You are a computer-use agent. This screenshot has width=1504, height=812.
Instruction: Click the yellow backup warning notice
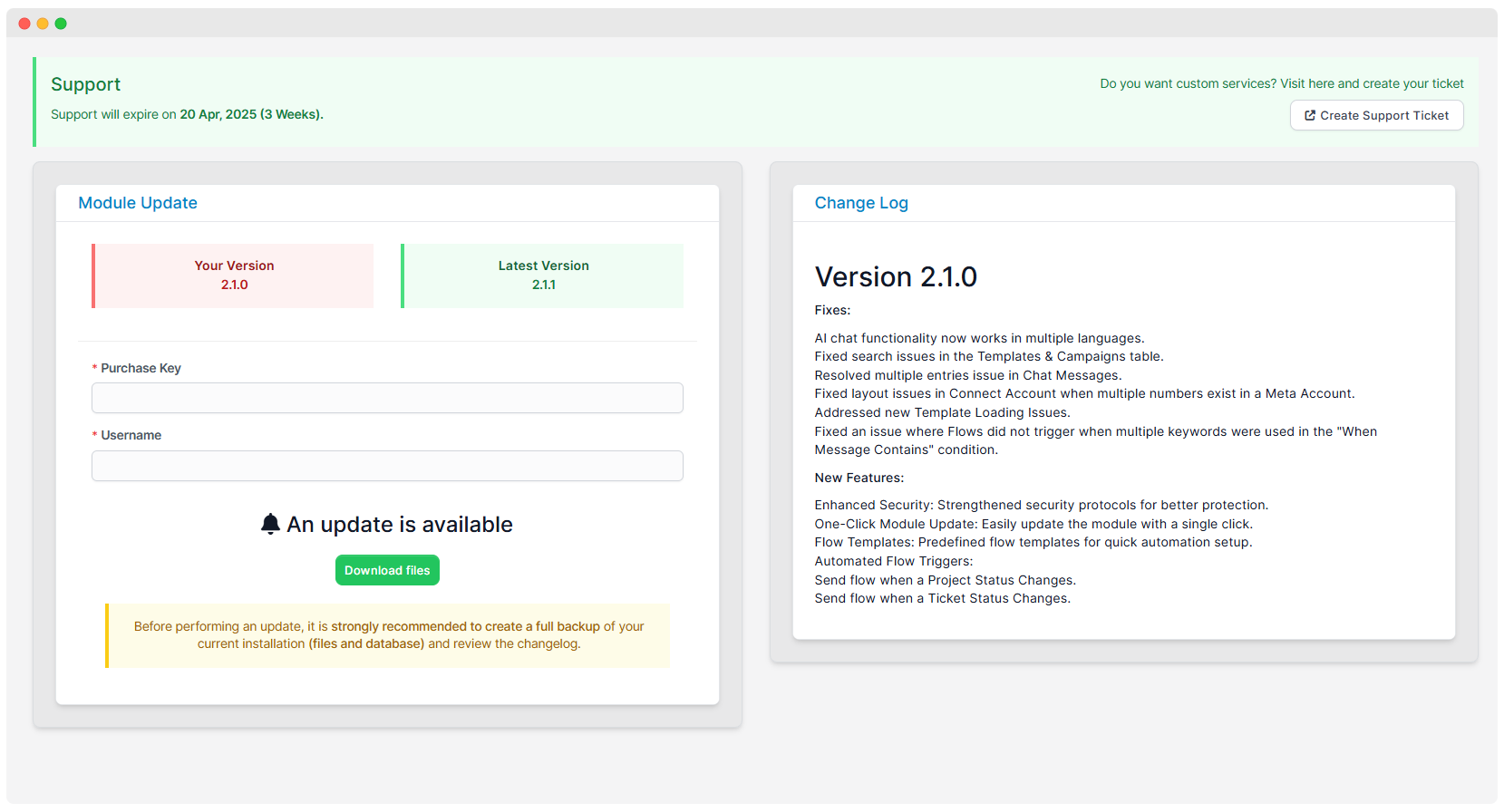point(388,635)
